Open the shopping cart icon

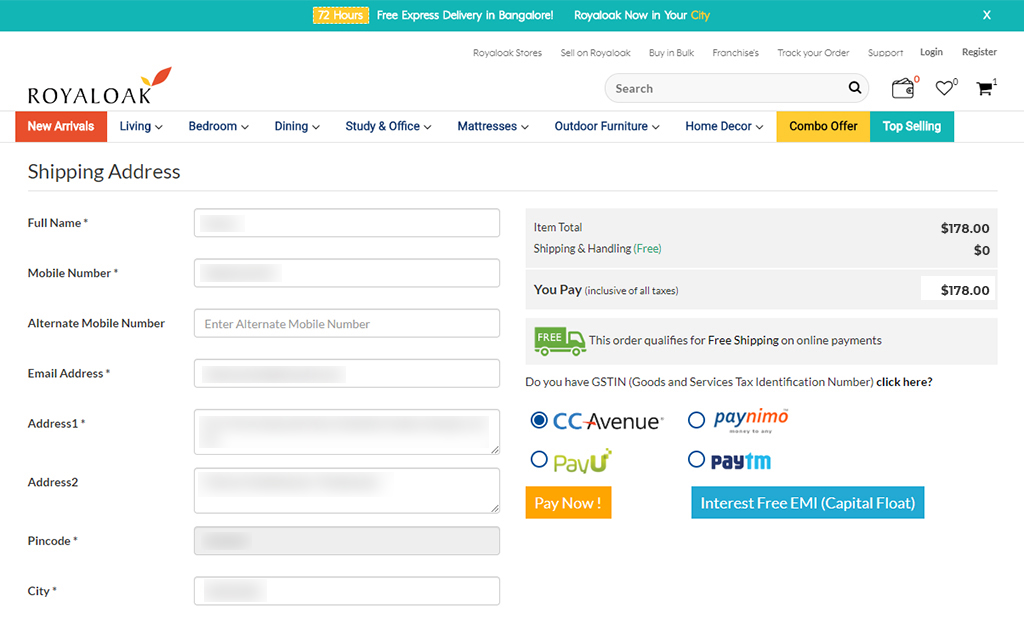pos(985,88)
